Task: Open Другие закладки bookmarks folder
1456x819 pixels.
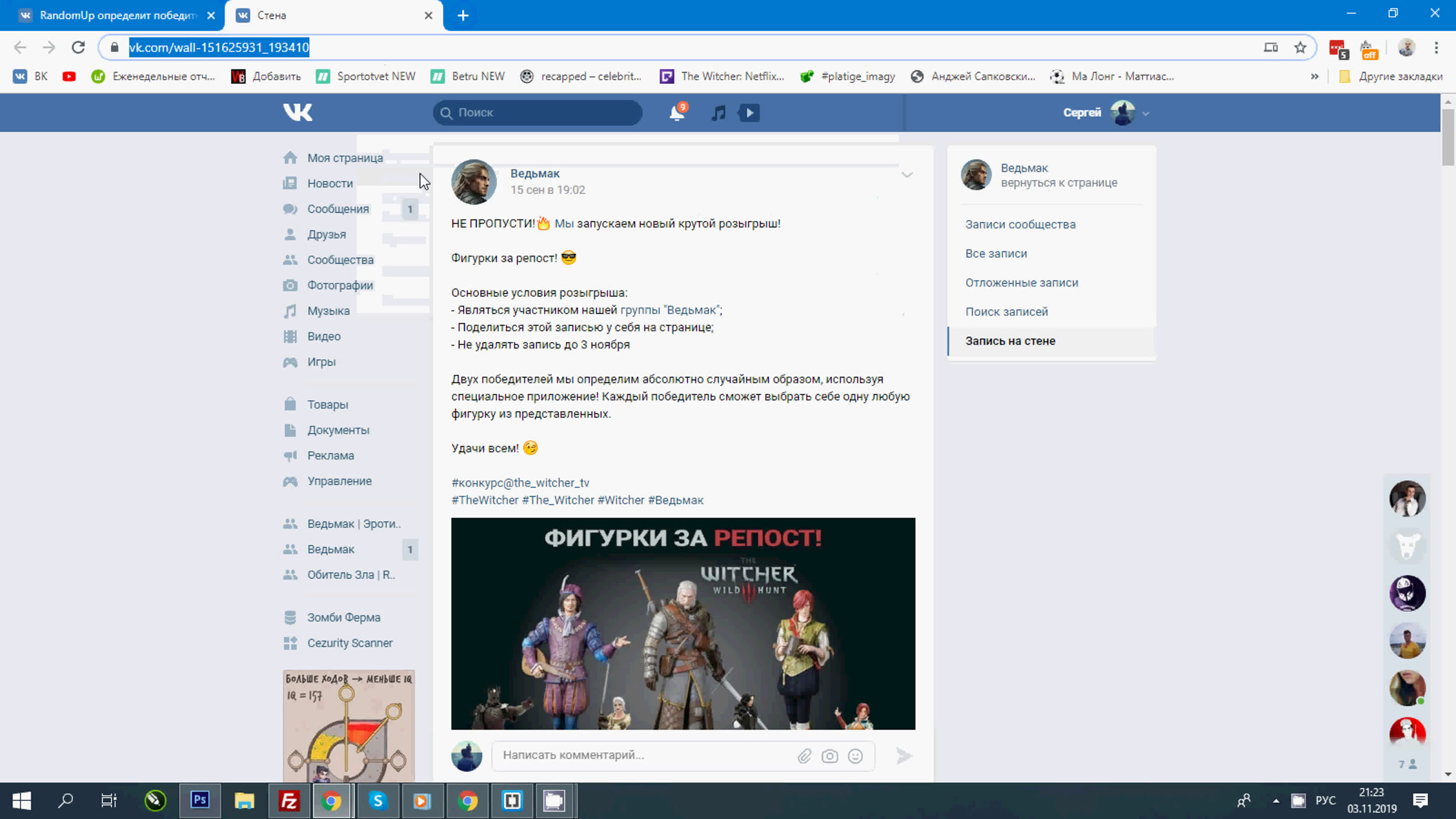Action: 1391,76
